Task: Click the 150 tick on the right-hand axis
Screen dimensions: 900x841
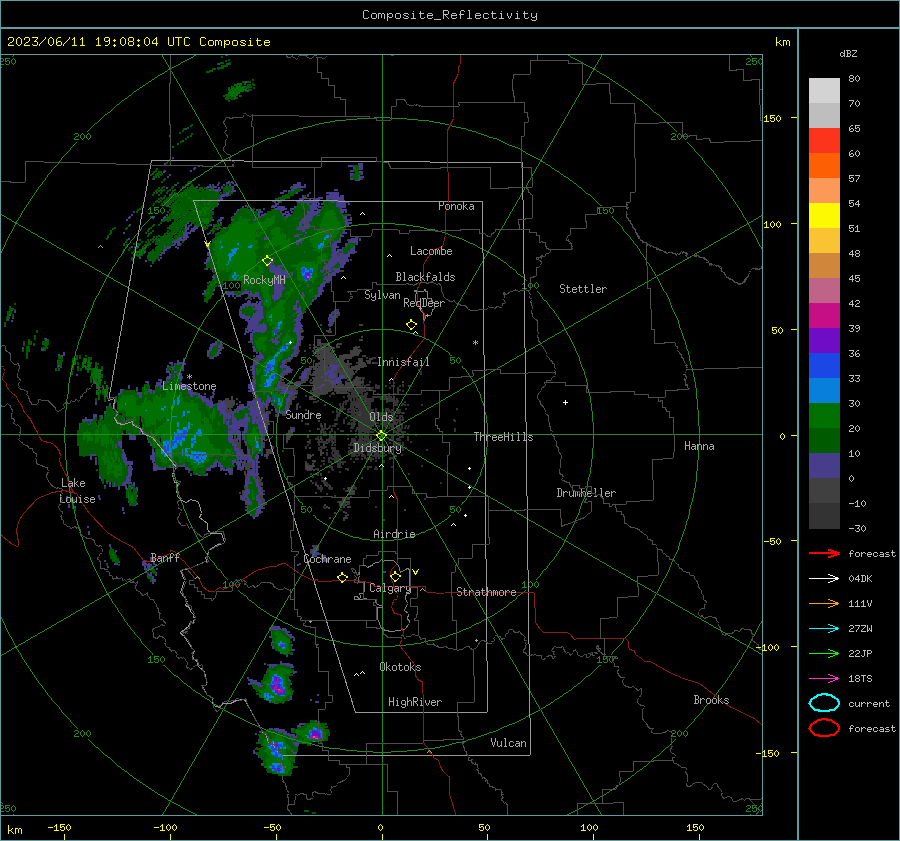Action: pos(772,118)
